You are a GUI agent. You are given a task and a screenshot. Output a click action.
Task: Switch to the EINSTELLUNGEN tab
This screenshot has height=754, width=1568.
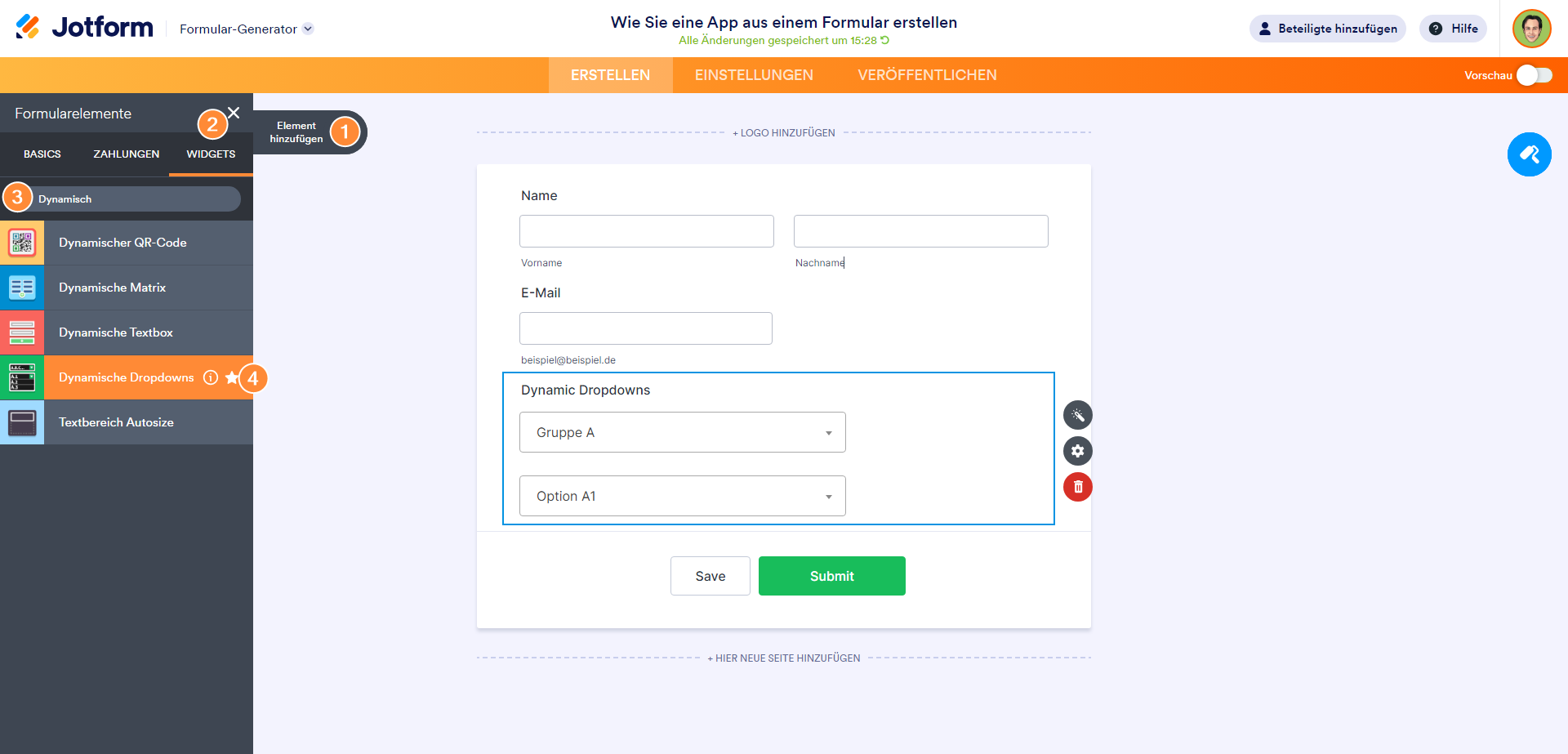click(x=754, y=75)
